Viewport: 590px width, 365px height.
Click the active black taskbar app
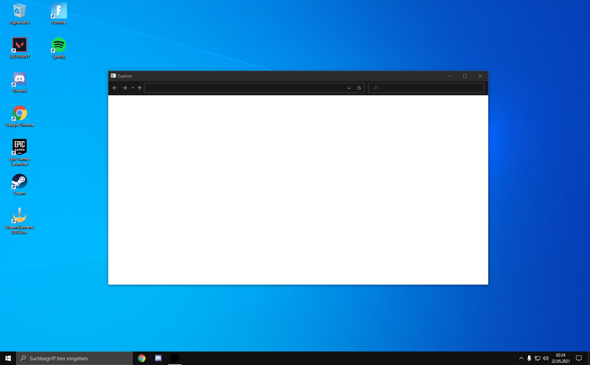pyautogui.click(x=175, y=358)
